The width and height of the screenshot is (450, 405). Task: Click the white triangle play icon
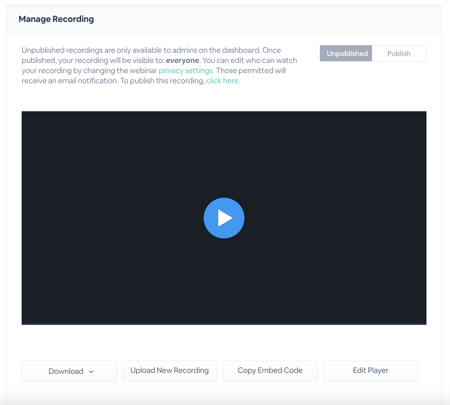225,218
